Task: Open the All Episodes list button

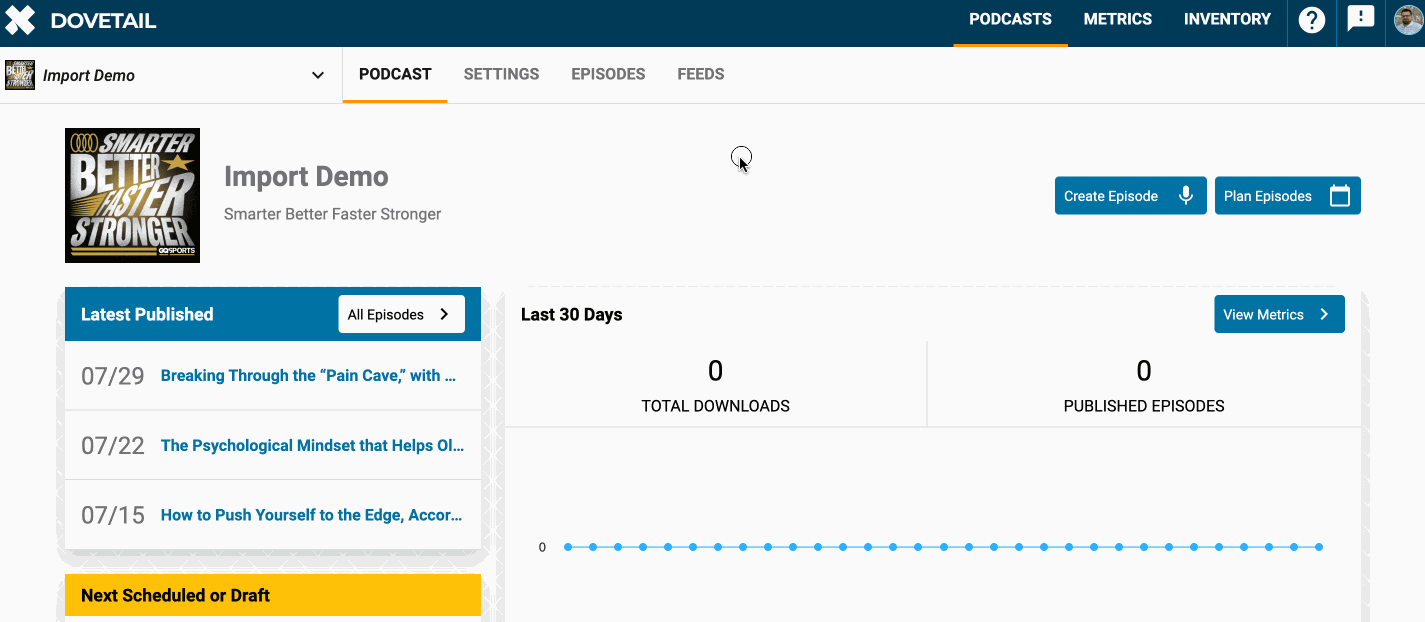Action: [401, 314]
